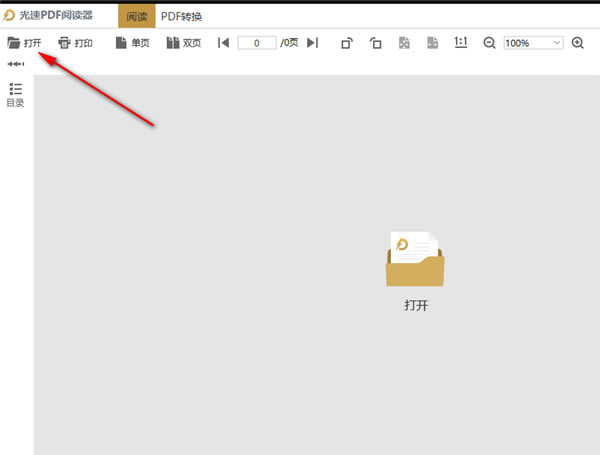Click the 打开 open file toolbar button
600x455 pixels.
click(24, 43)
